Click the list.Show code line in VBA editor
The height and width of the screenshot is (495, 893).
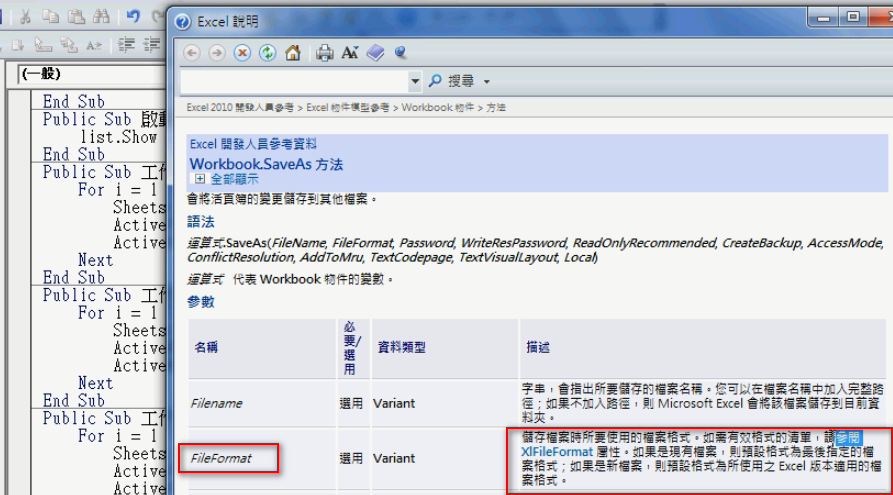[118, 137]
